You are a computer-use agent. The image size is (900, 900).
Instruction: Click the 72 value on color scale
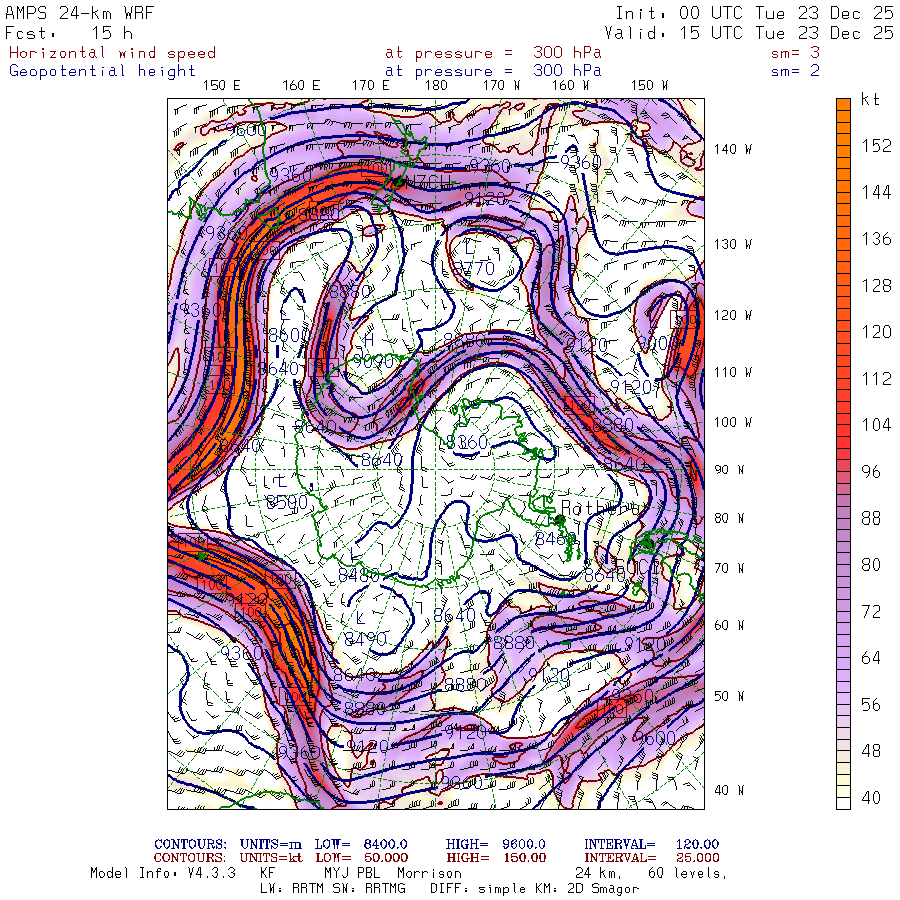(x=871, y=611)
